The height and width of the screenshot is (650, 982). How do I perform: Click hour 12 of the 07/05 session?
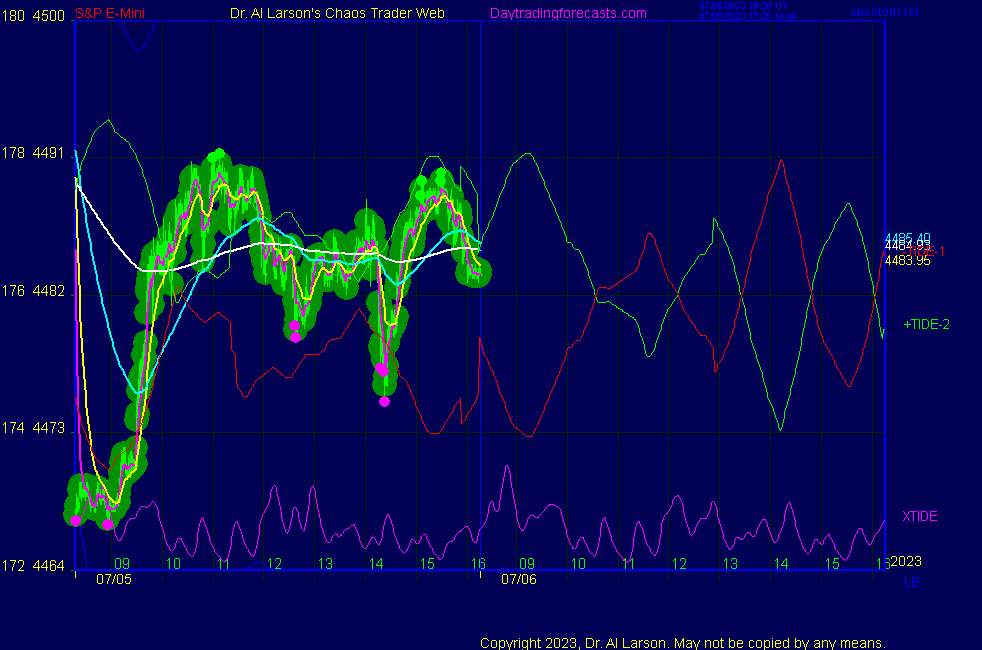click(274, 564)
